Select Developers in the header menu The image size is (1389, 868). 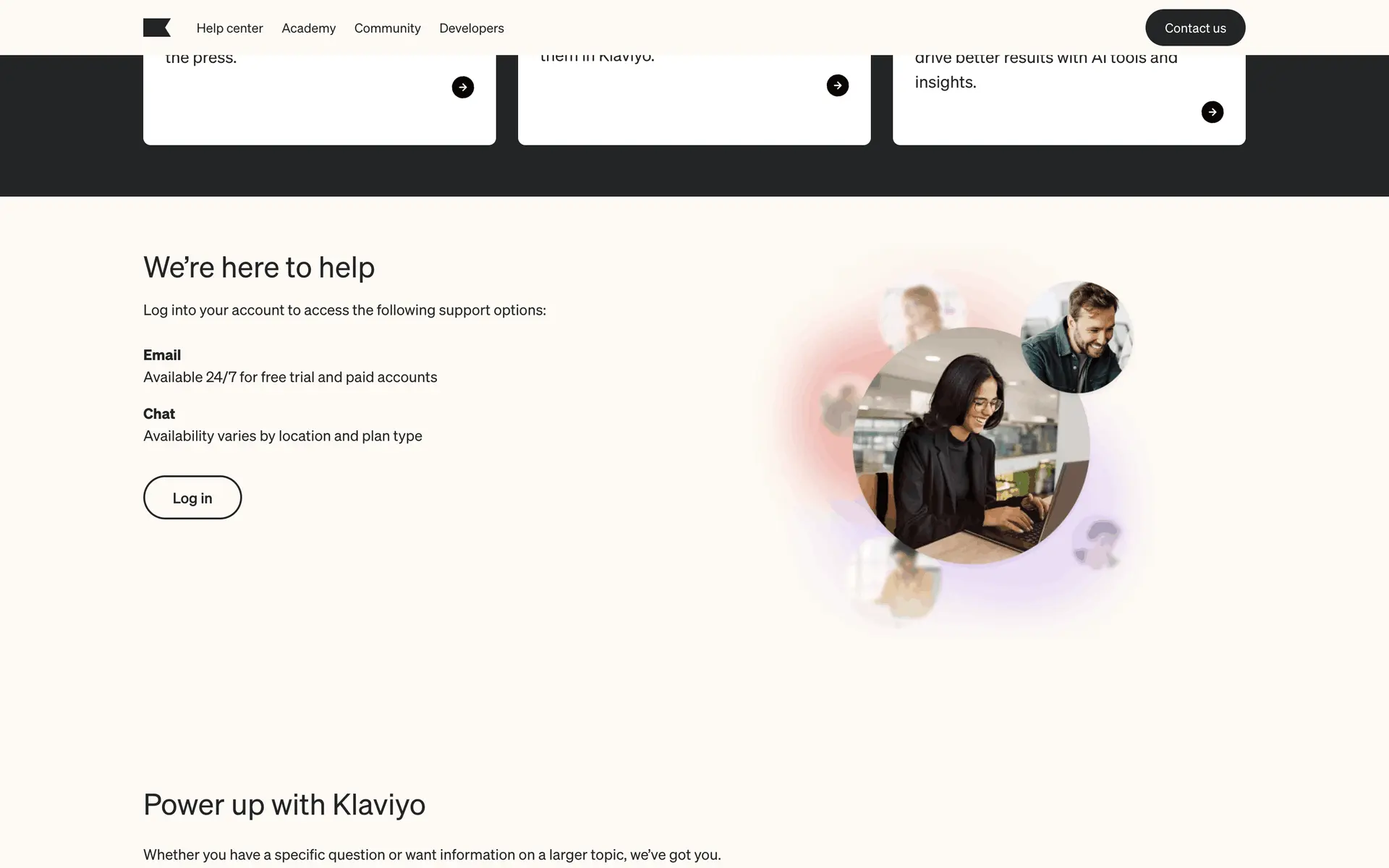click(x=472, y=28)
